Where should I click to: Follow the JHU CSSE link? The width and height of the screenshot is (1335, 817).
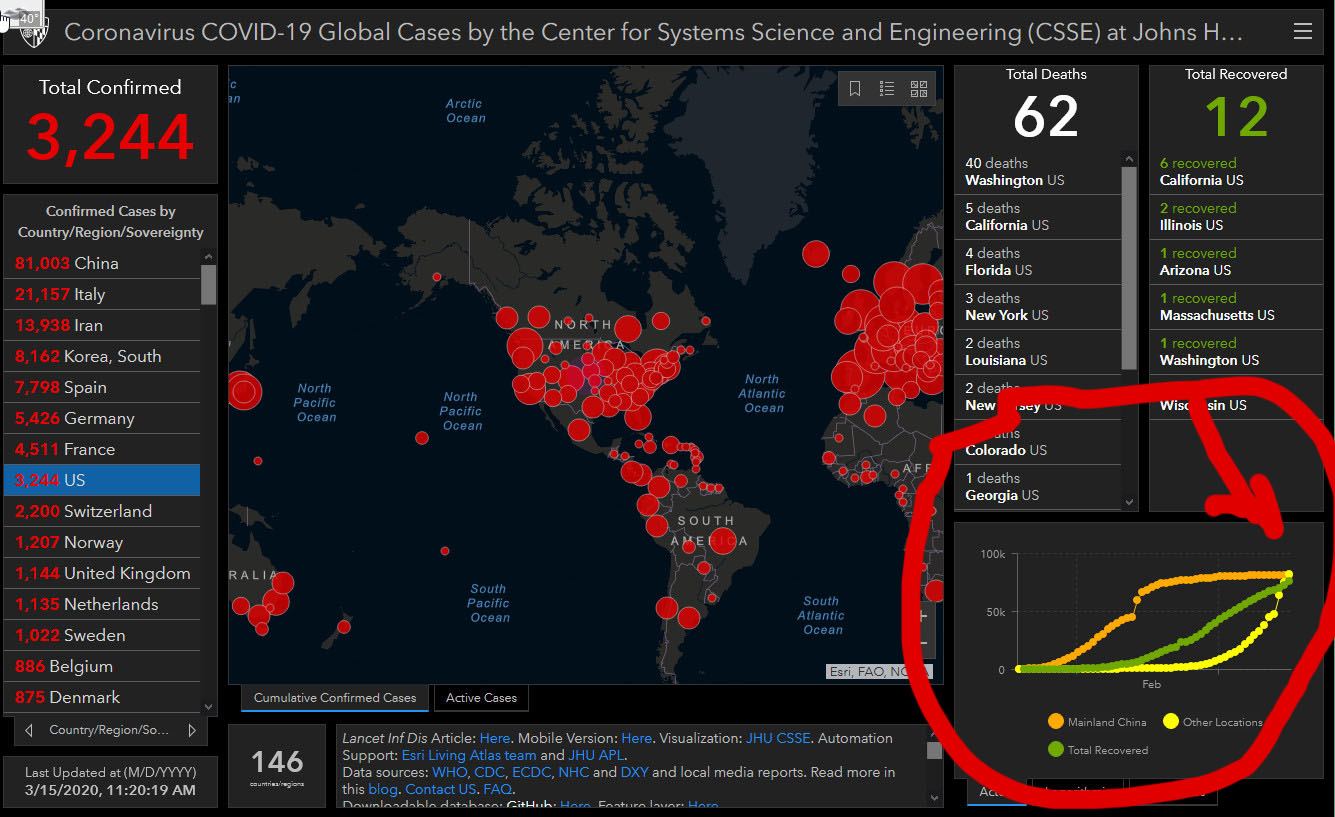[x=776, y=738]
